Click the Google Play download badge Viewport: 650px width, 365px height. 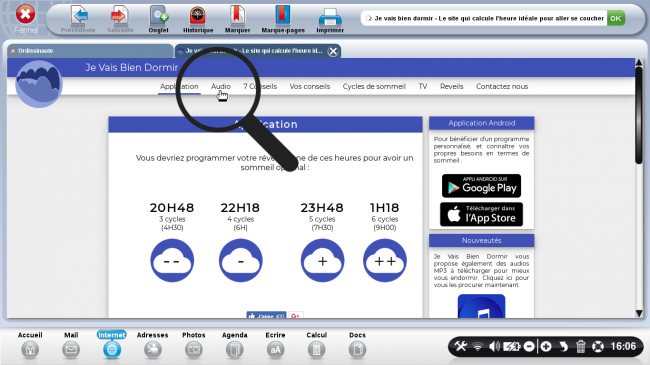coord(481,186)
